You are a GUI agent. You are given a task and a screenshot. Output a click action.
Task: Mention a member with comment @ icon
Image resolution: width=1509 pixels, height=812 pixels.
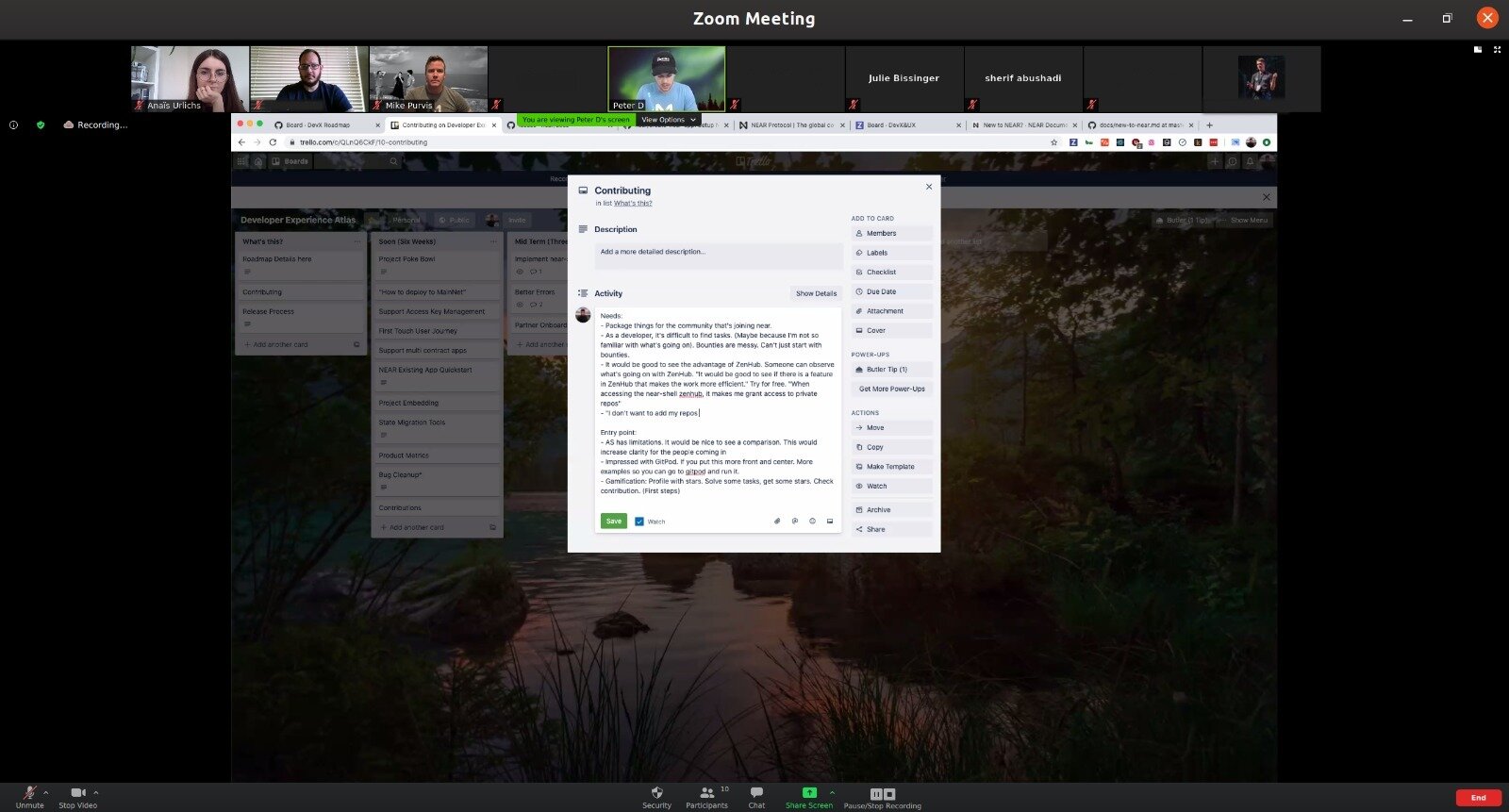(x=795, y=521)
